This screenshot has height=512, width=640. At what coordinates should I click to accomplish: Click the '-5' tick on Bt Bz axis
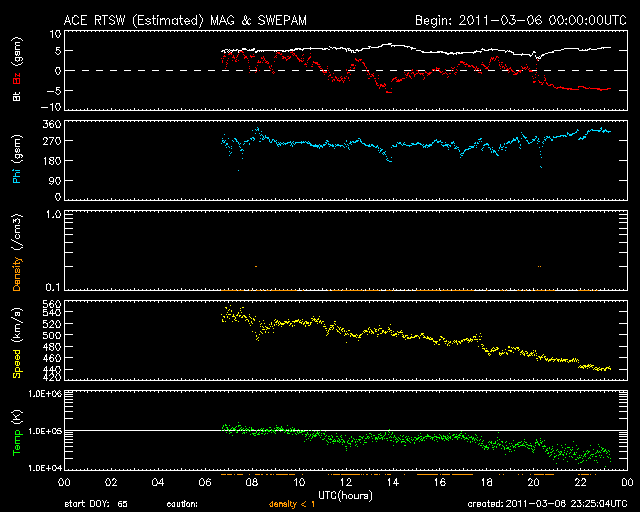[54, 91]
